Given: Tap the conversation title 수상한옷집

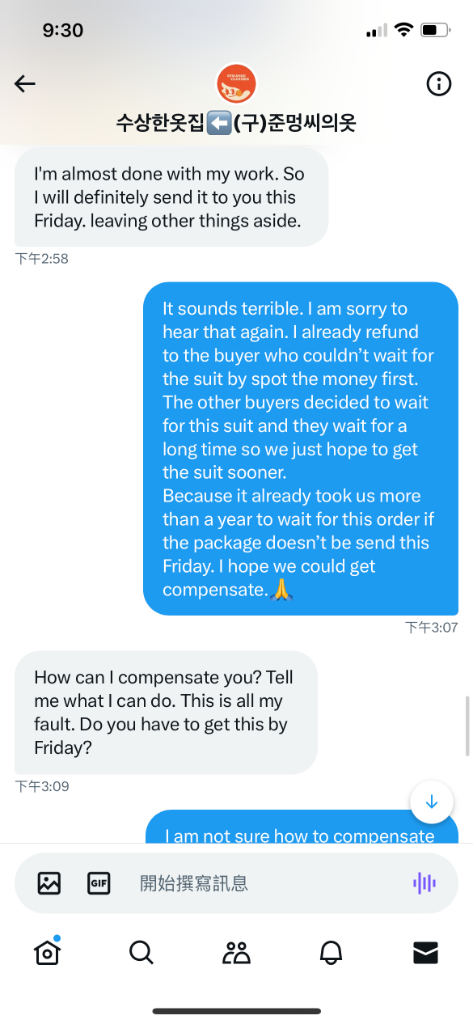Looking at the screenshot, I should pos(236,123).
